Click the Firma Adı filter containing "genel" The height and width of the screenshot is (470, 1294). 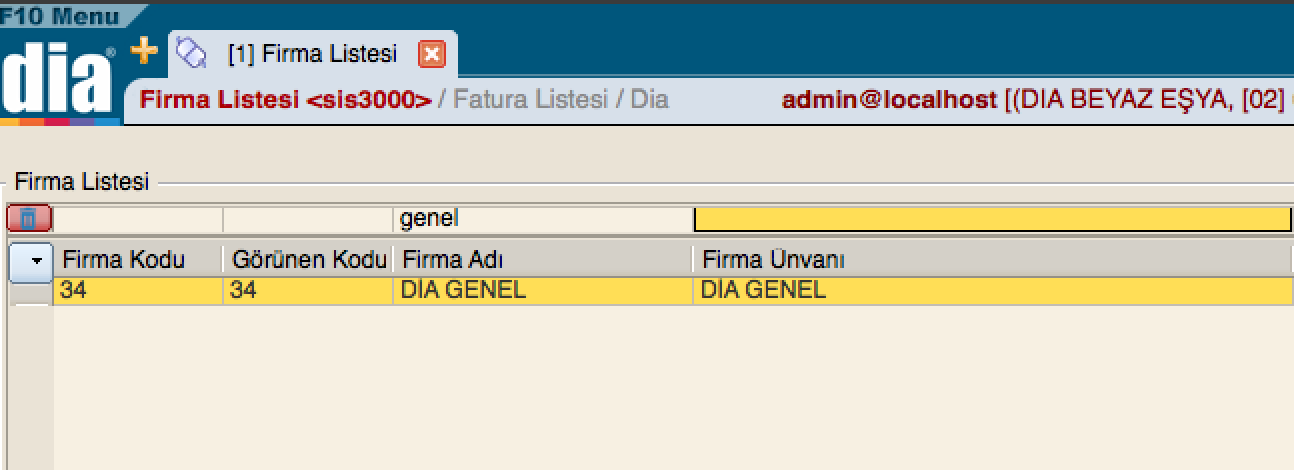coord(543,218)
